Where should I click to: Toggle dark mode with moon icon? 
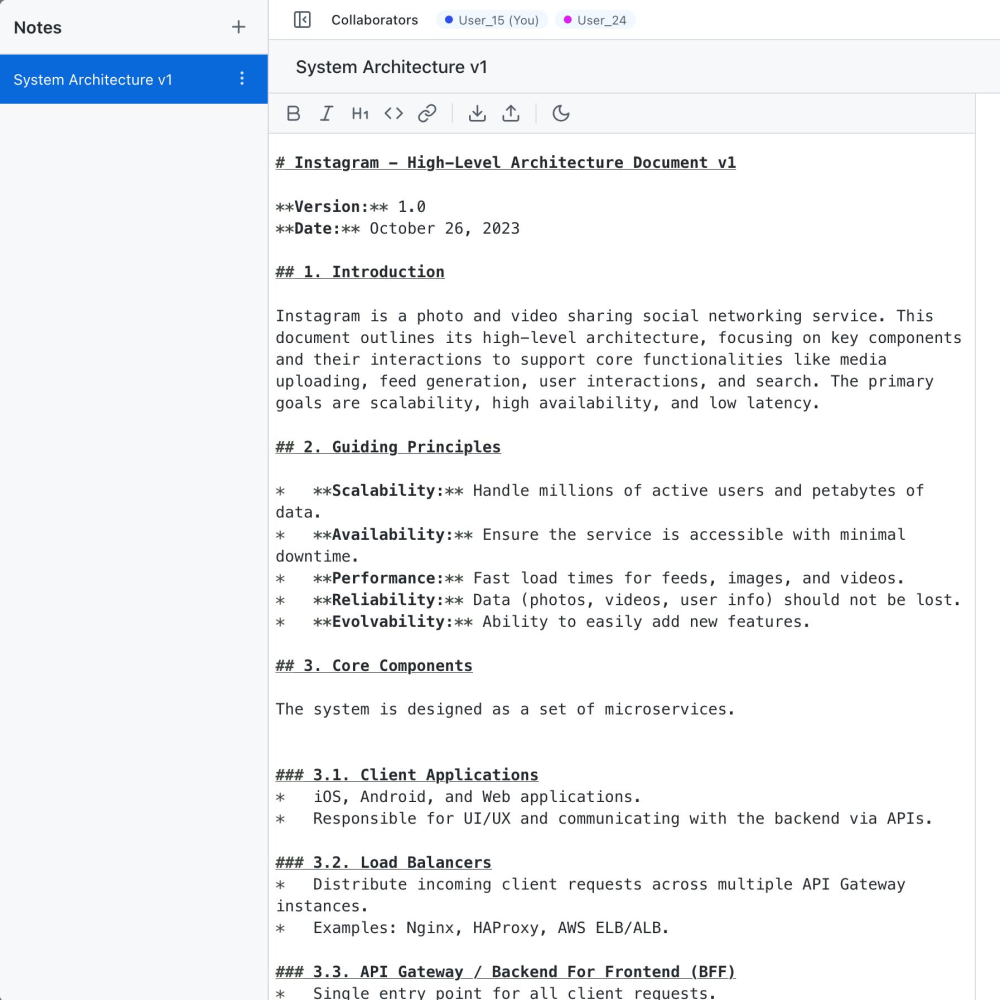[x=561, y=114]
